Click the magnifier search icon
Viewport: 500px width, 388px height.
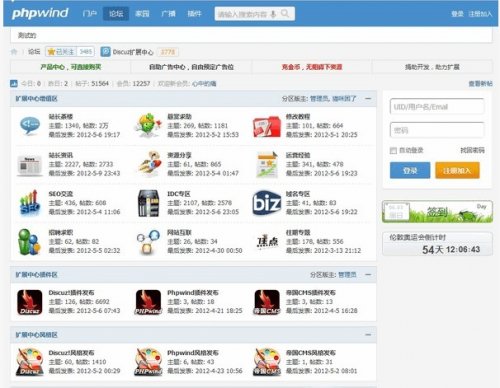pos(285,14)
